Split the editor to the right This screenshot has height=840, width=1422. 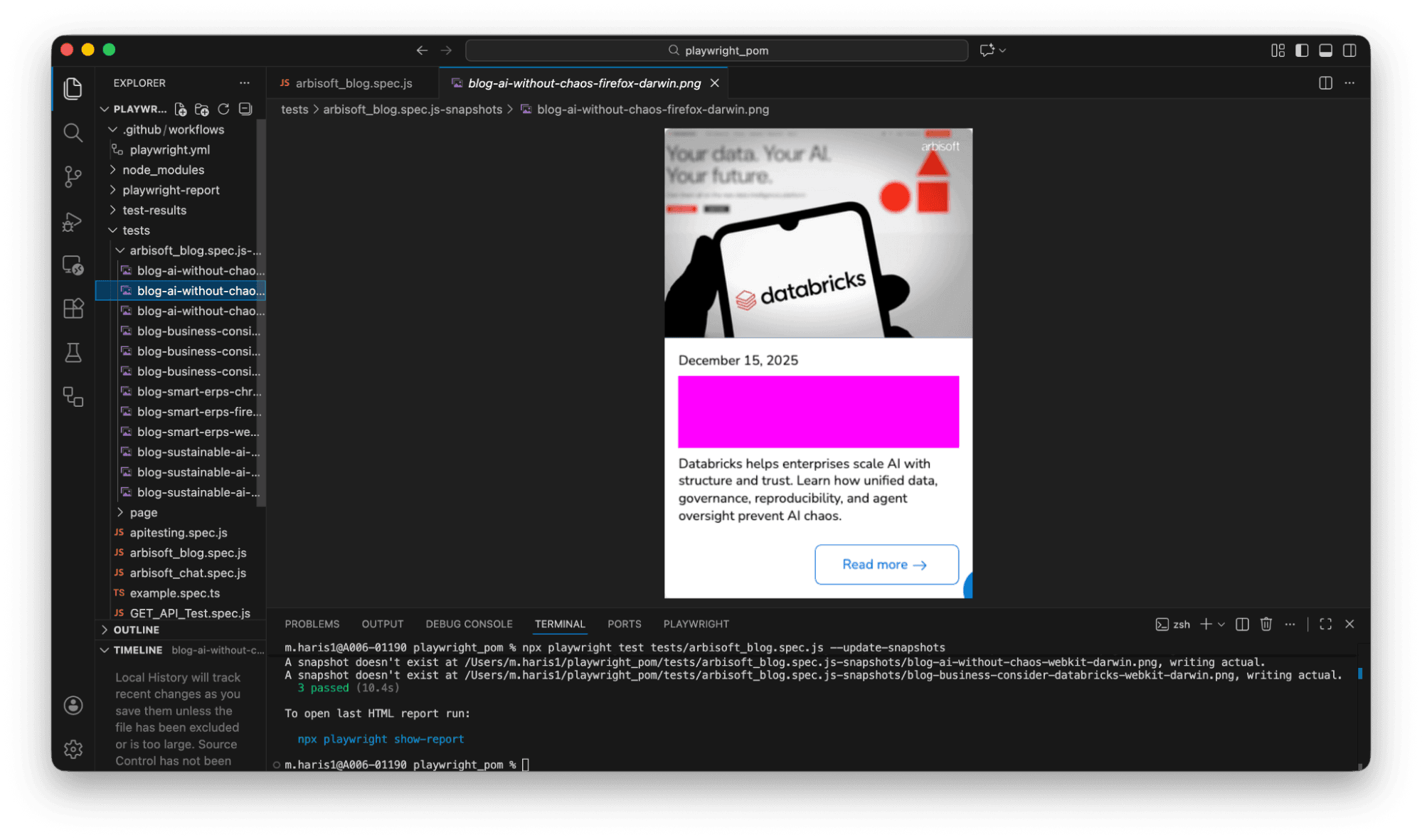coord(1325,83)
